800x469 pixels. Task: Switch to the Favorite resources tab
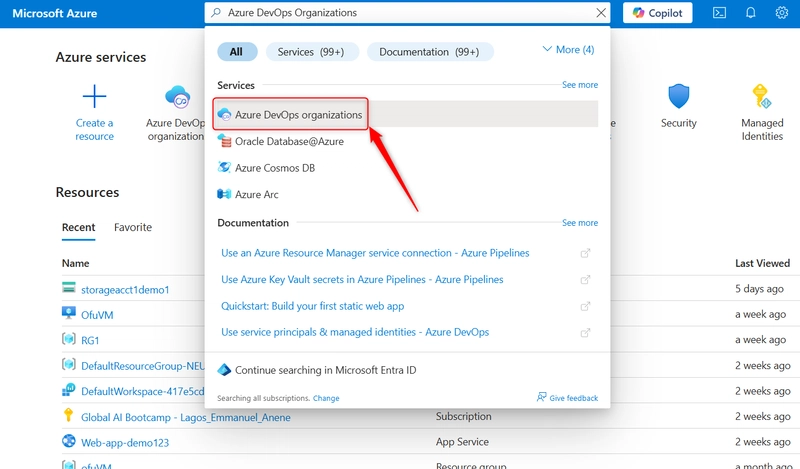coord(133,227)
